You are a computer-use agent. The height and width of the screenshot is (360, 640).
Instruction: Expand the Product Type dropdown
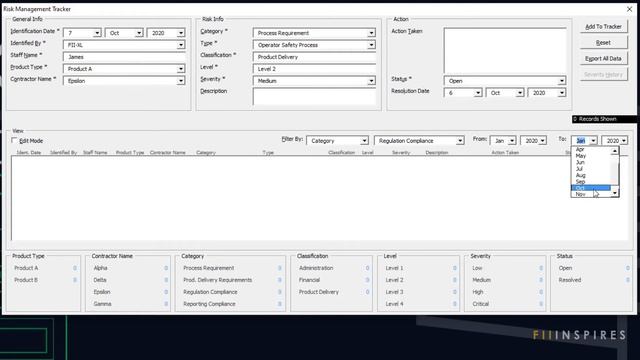pyautogui.click(x=181, y=69)
